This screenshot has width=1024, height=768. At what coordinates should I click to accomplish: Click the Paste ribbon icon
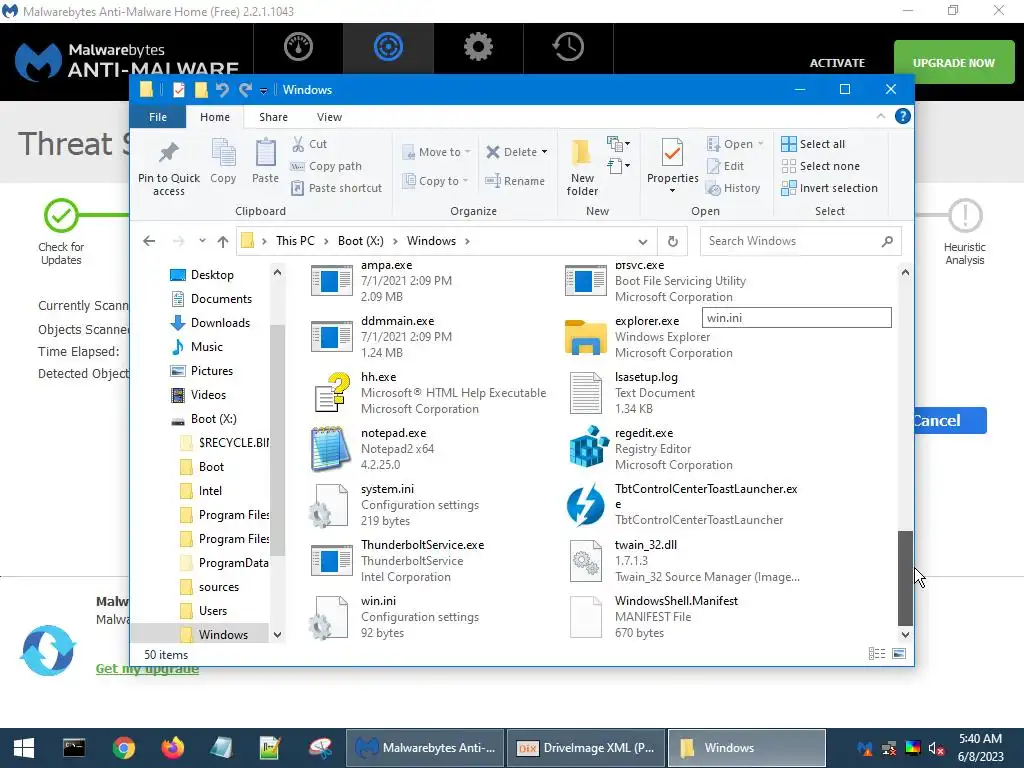[x=265, y=153]
